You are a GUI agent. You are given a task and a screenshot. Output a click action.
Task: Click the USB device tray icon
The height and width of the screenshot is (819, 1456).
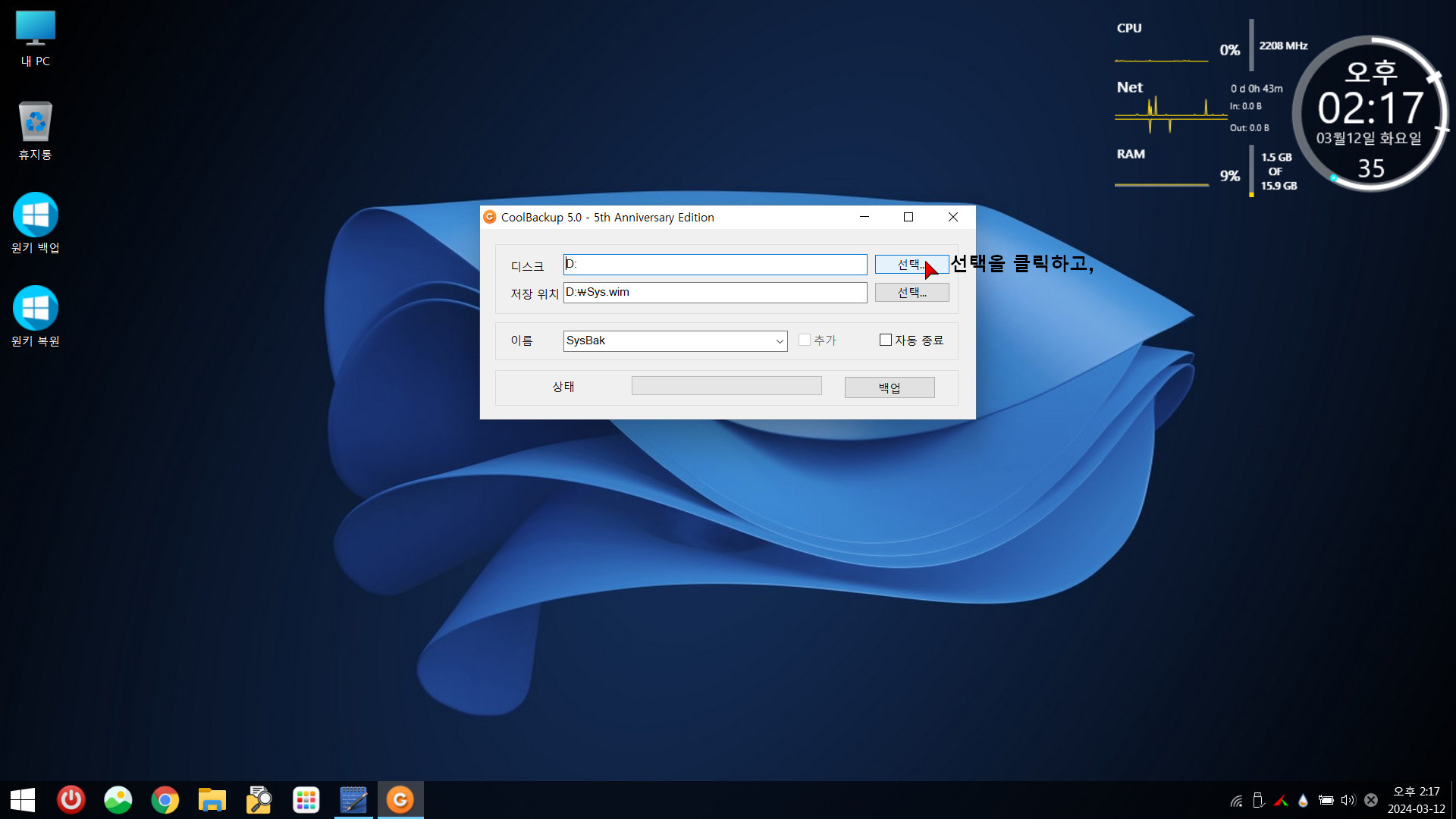coord(1259,800)
